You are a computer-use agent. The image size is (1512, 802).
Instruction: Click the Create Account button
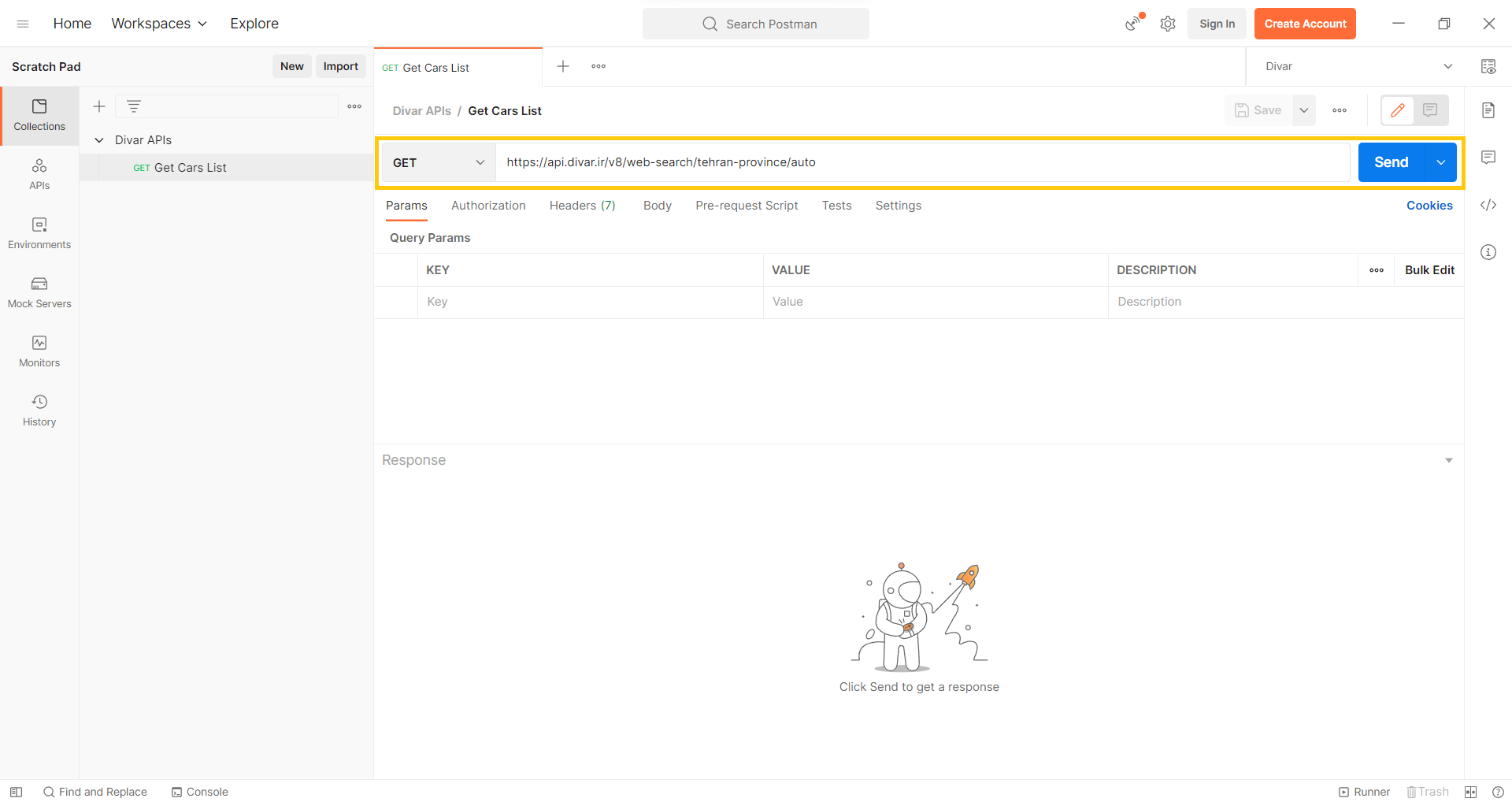pyautogui.click(x=1306, y=24)
